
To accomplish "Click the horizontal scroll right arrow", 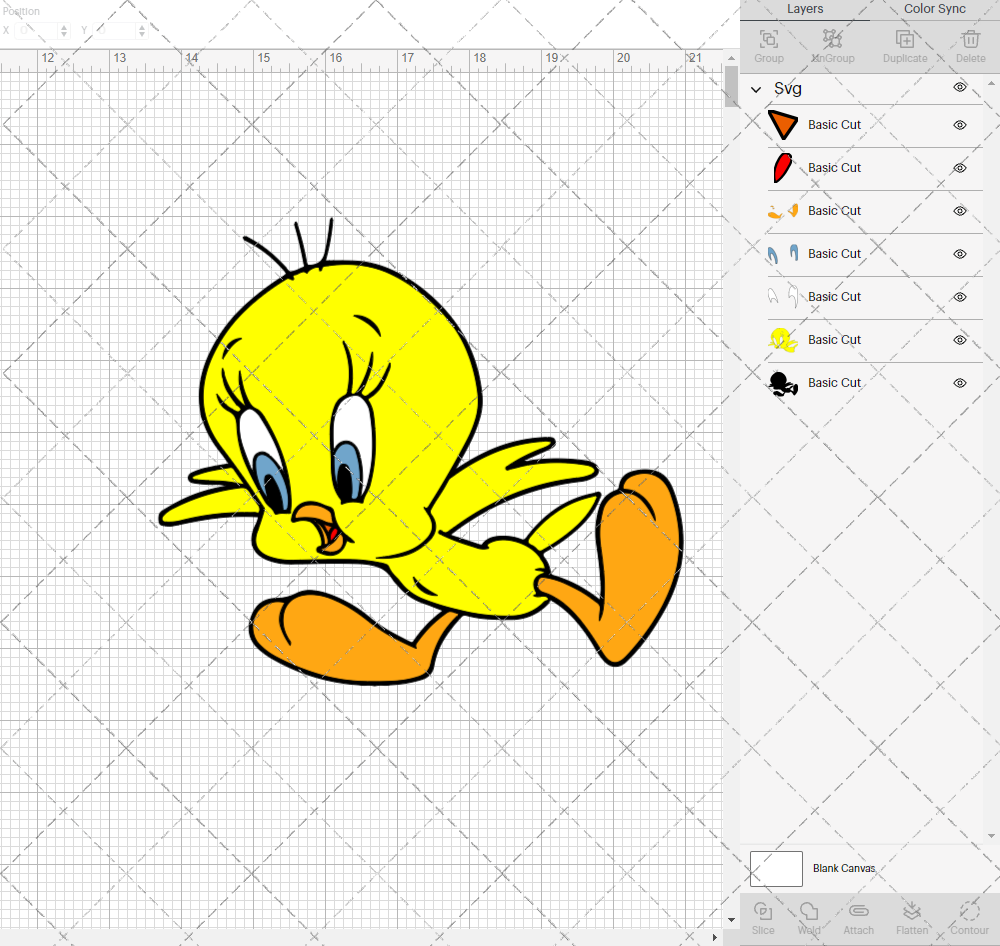I will click(x=715, y=937).
